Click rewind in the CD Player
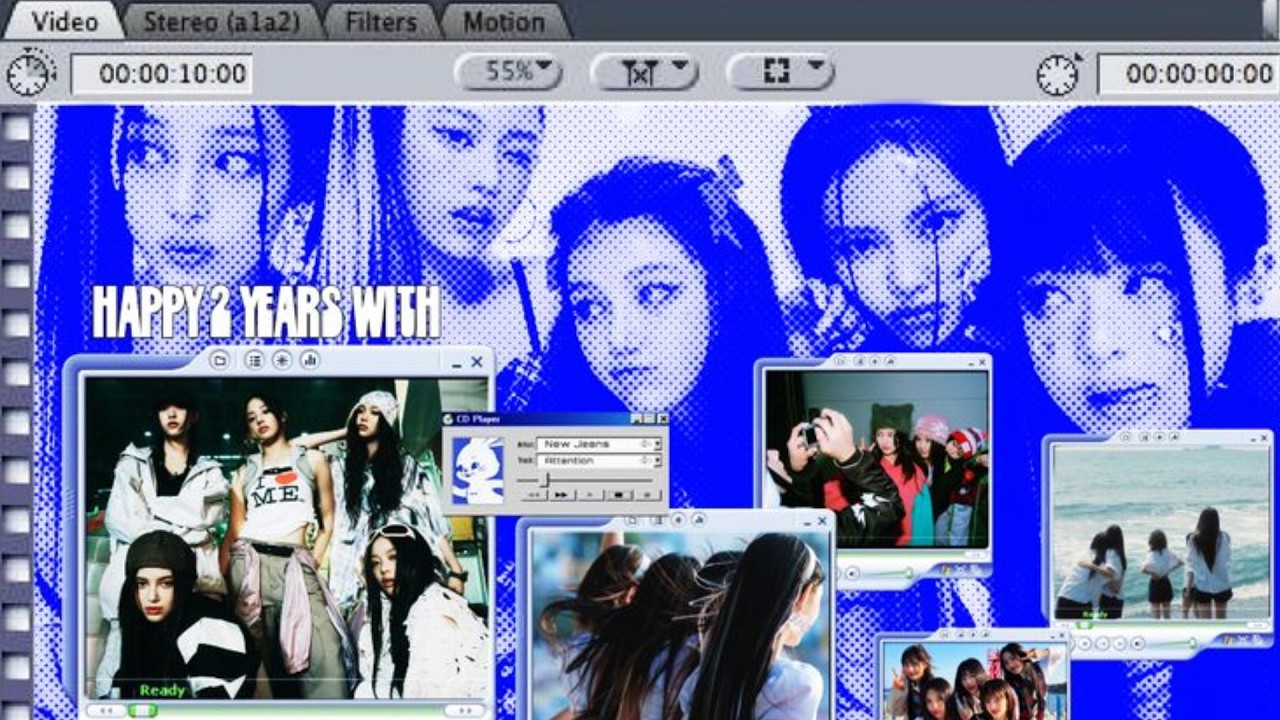The width and height of the screenshot is (1280, 720). coord(533,494)
